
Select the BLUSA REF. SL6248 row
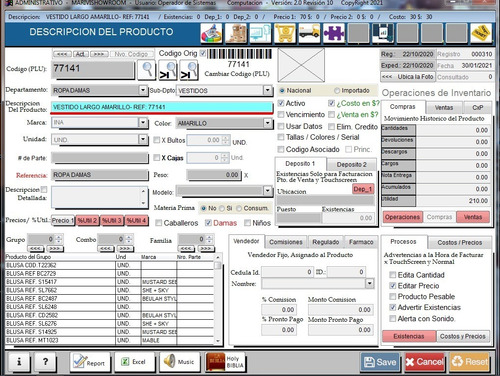110,307
